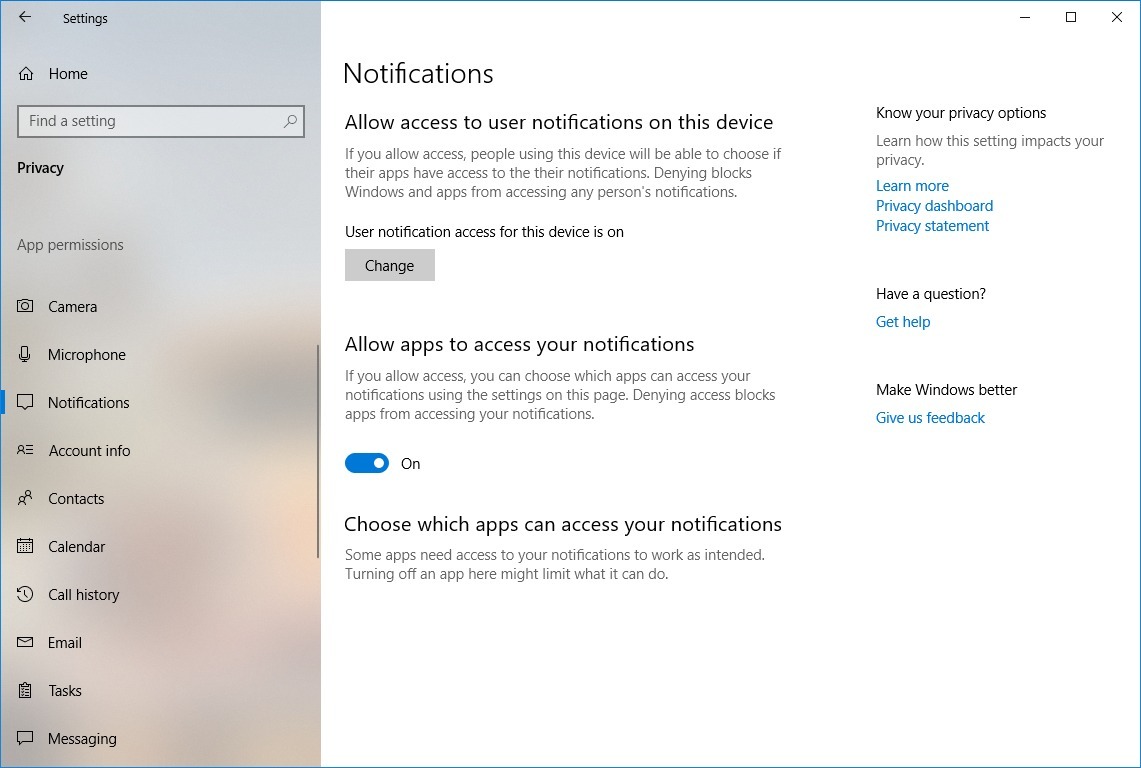This screenshot has height=768, width=1141.
Task: Click the Notifications sidebar icon
Action: pos(25,402)
